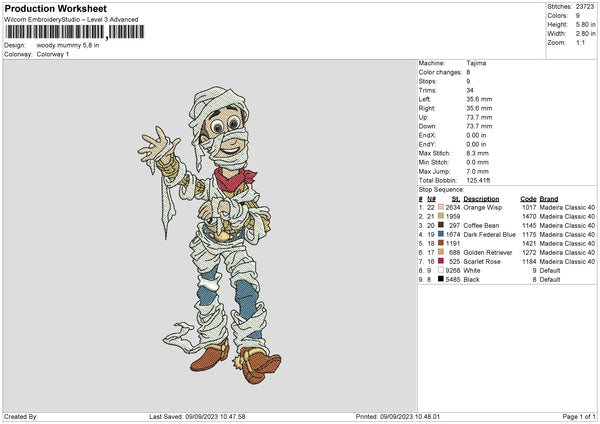
Task: Click the 'Production Worksheet' title
Action: (55, 8)
